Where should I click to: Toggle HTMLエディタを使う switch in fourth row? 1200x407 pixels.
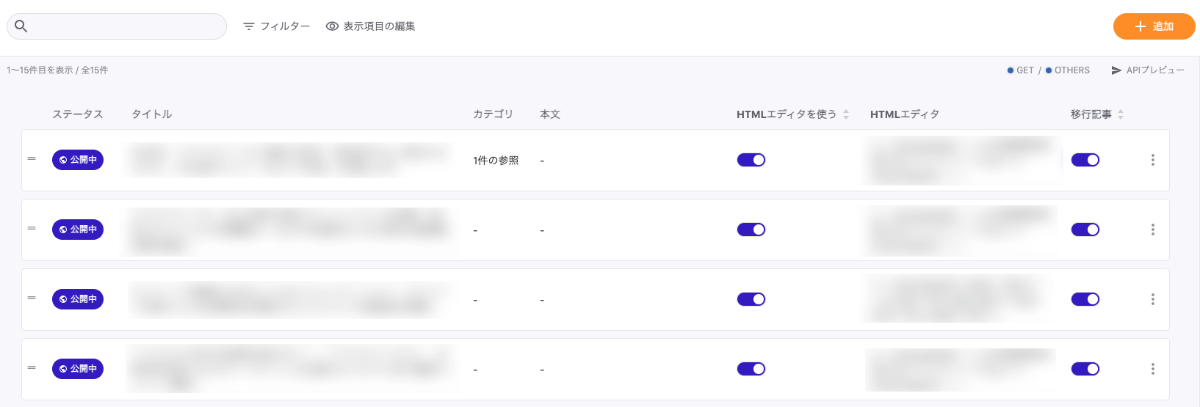point(751,369)
